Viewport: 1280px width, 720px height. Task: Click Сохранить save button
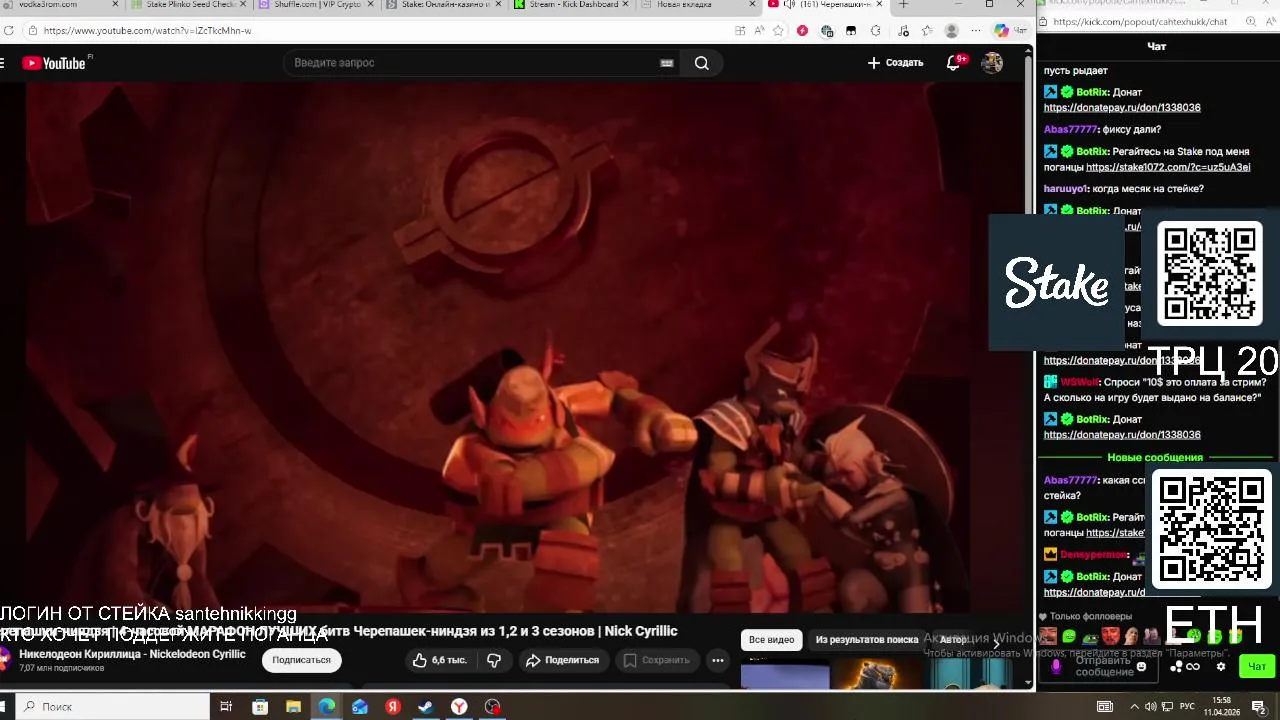pos(656,660)
